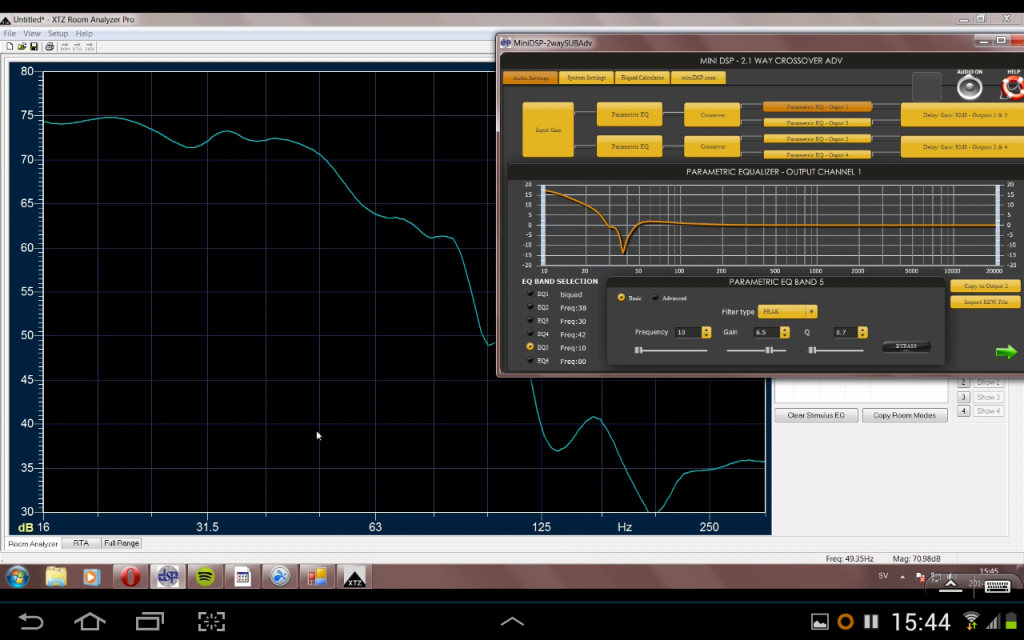Image resolution: width=1024 pixels, height=640 pixels.
Task: Switch to XTZ taskbar icon
Action: pos(355,577)
